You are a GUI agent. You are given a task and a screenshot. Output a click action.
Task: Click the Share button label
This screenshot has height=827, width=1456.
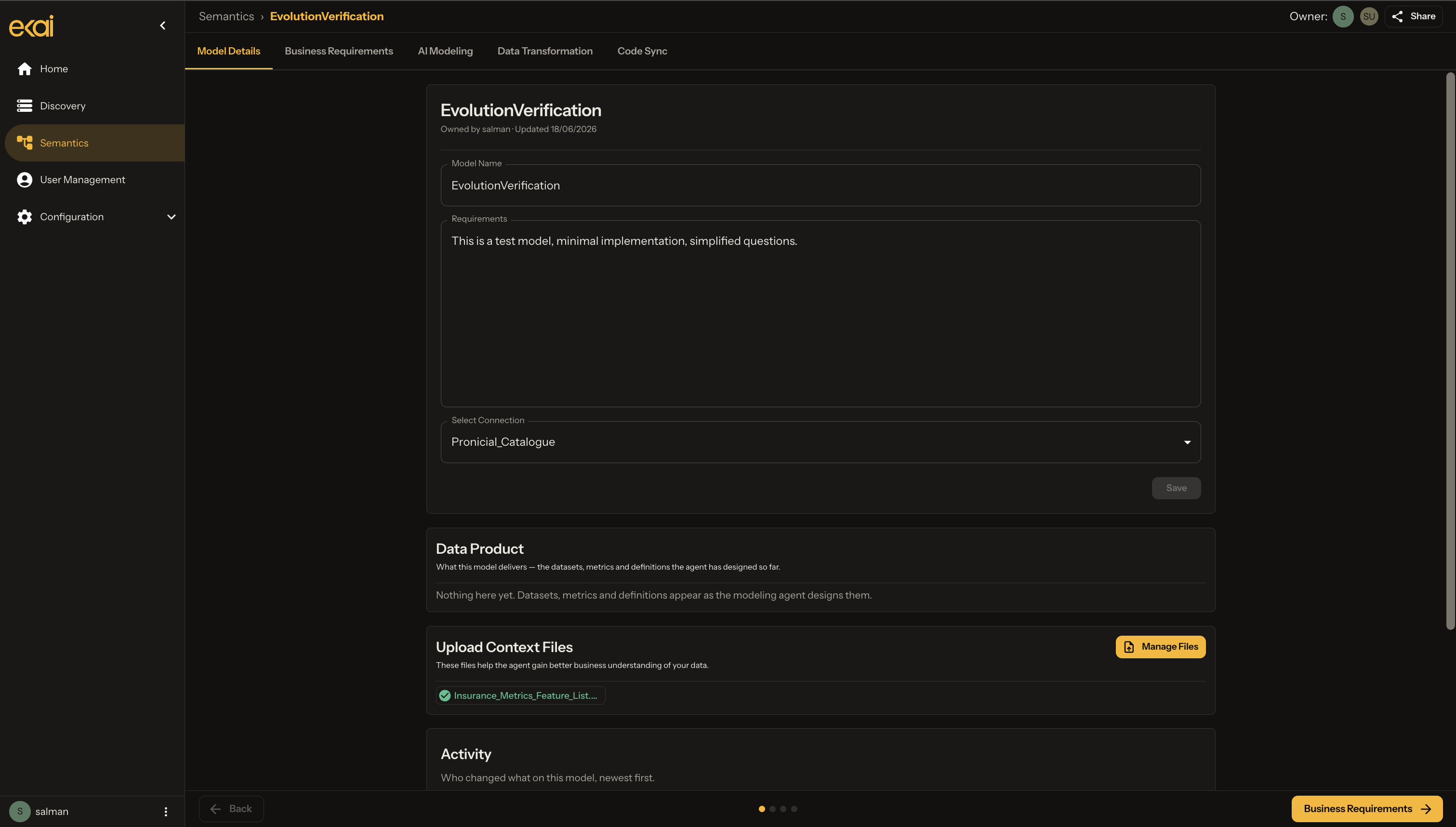1422,16
